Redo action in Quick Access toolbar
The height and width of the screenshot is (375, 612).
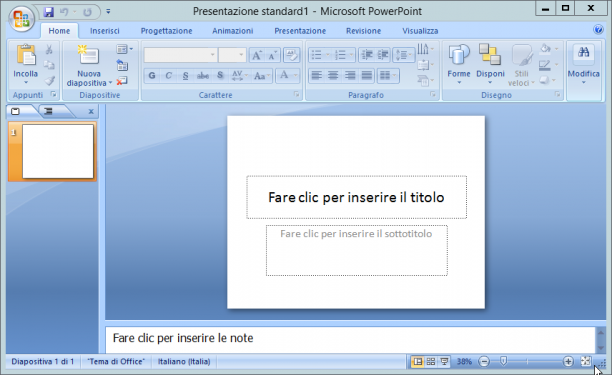point(87,12)
